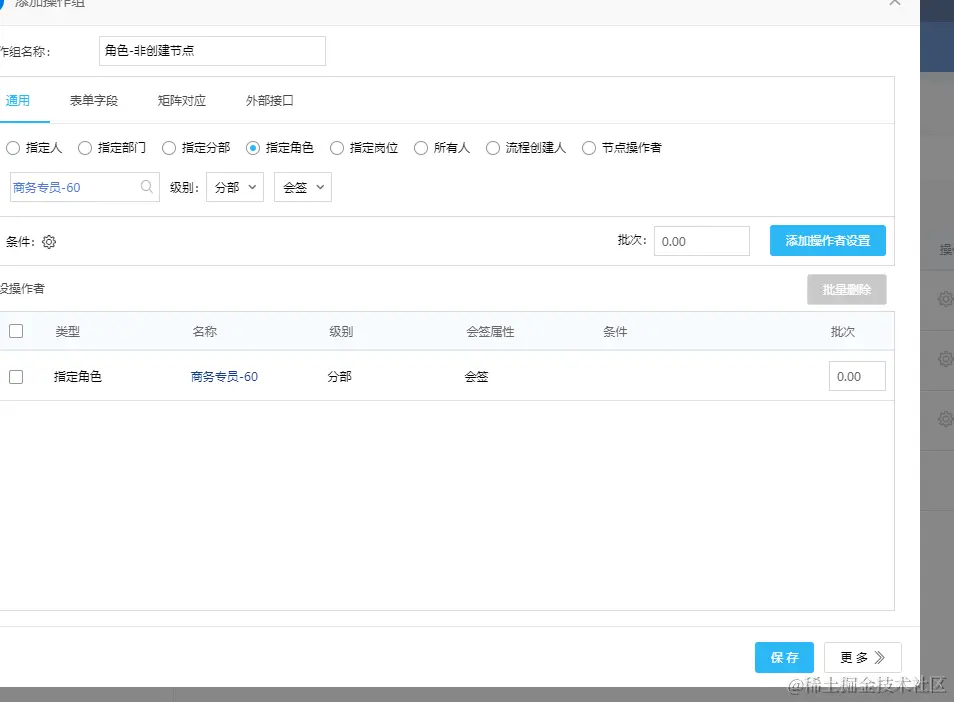Image resolution: width=954 pixels, height=702 pixels.
Task: Select the 所有人 radio button
Action: 420,148
